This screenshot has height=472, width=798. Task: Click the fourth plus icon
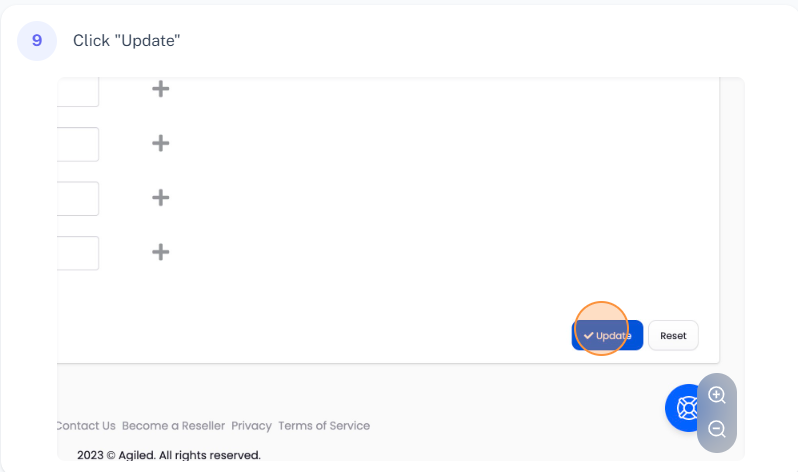tap(160, 251)
